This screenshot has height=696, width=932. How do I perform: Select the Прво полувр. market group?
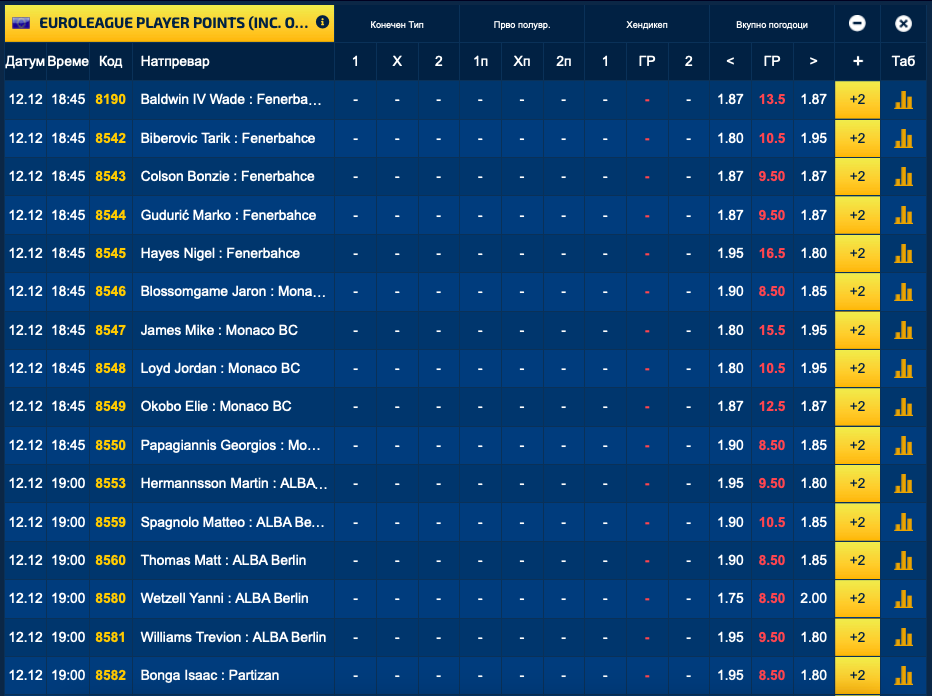click(521, 24)
